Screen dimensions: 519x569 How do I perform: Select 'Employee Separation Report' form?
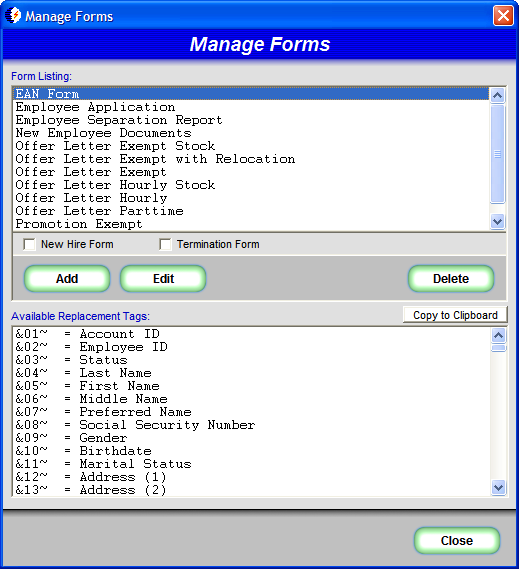click(x=251, y=120)
